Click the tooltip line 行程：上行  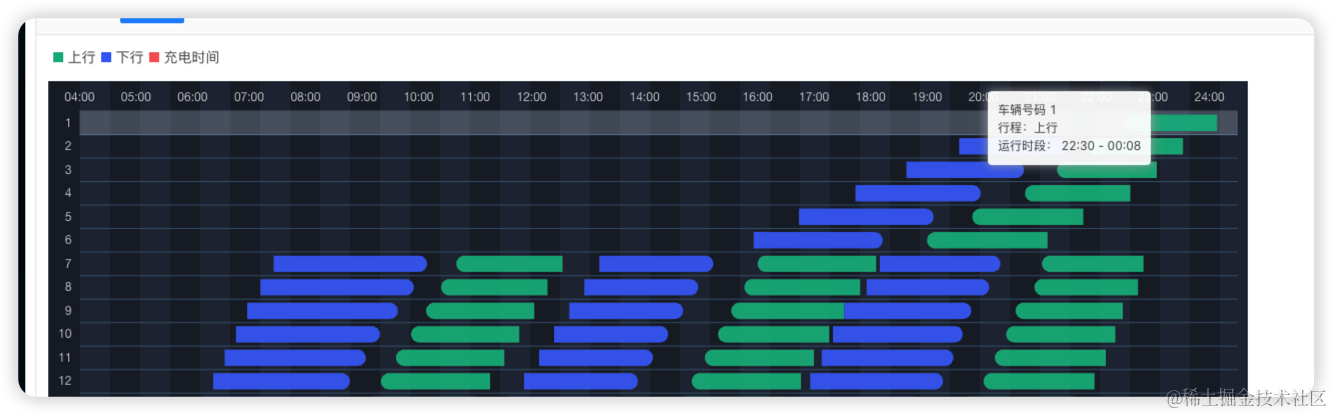[x=1027, y=127]
